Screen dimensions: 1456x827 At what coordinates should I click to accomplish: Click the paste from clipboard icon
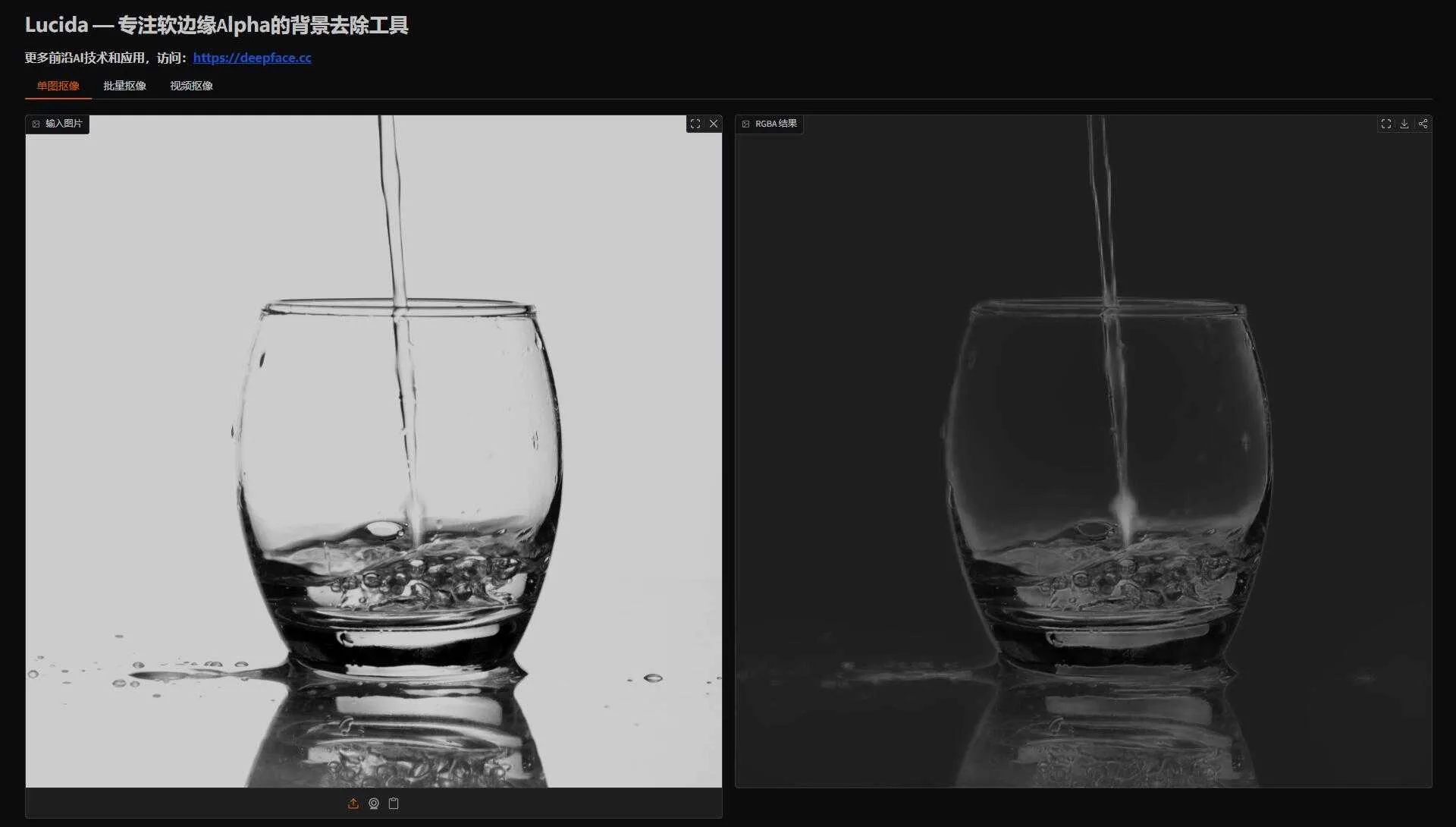(x=394, y=803)
